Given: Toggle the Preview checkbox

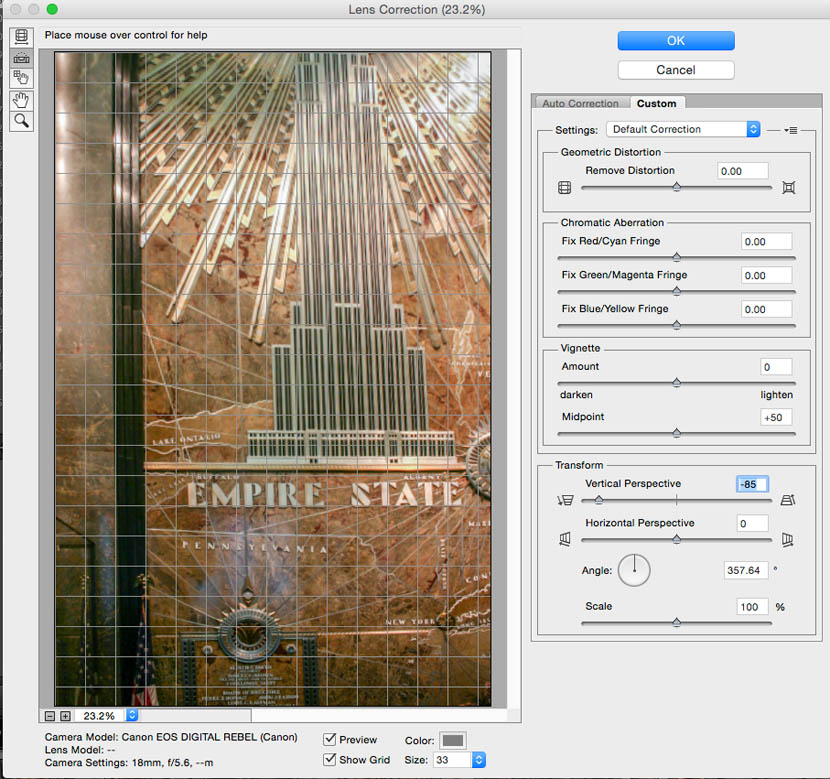Looking at the screenshot, I should click(x=330, y=739).
